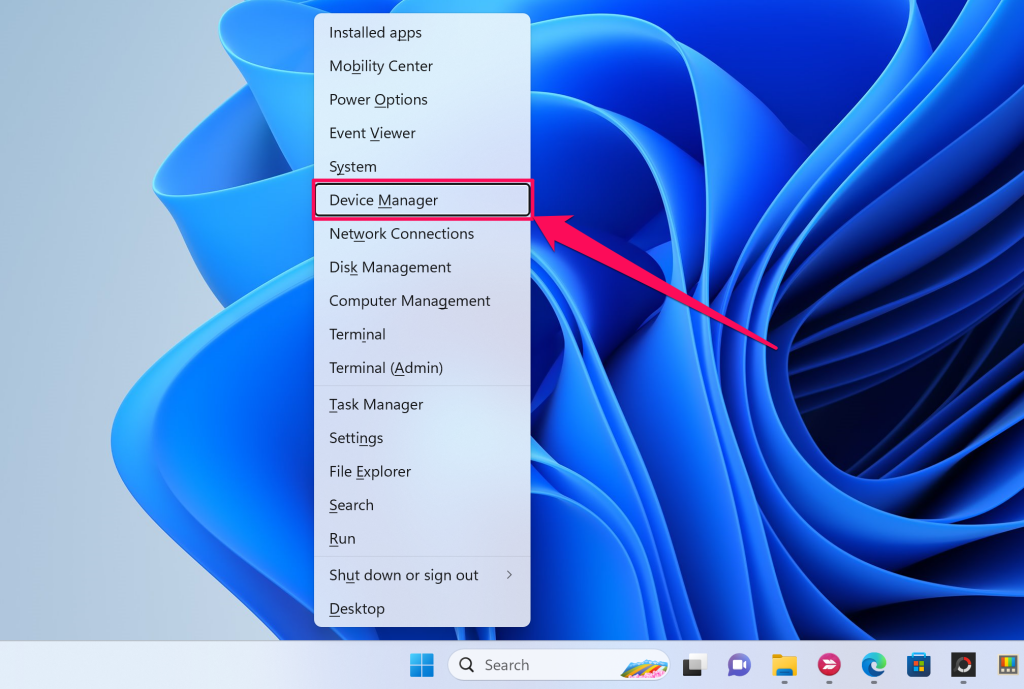The height and width of the screenshot is (689, 1024).
Task: Open File Explorer from the taskbar
Action: tap(783, 664)
